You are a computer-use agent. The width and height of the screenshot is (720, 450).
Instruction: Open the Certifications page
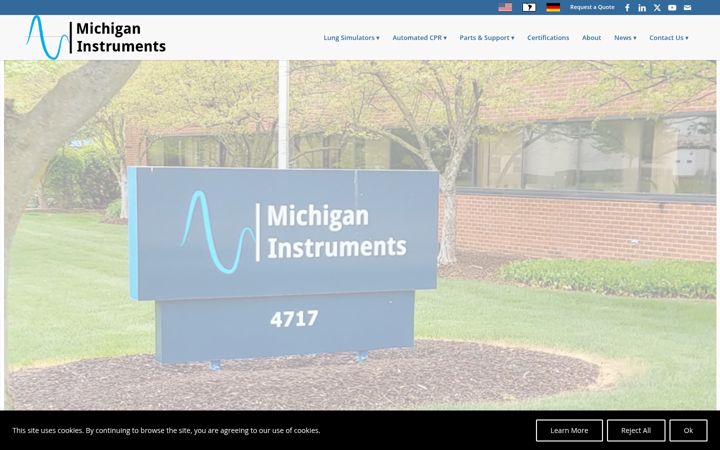click(x=548, y=38)
